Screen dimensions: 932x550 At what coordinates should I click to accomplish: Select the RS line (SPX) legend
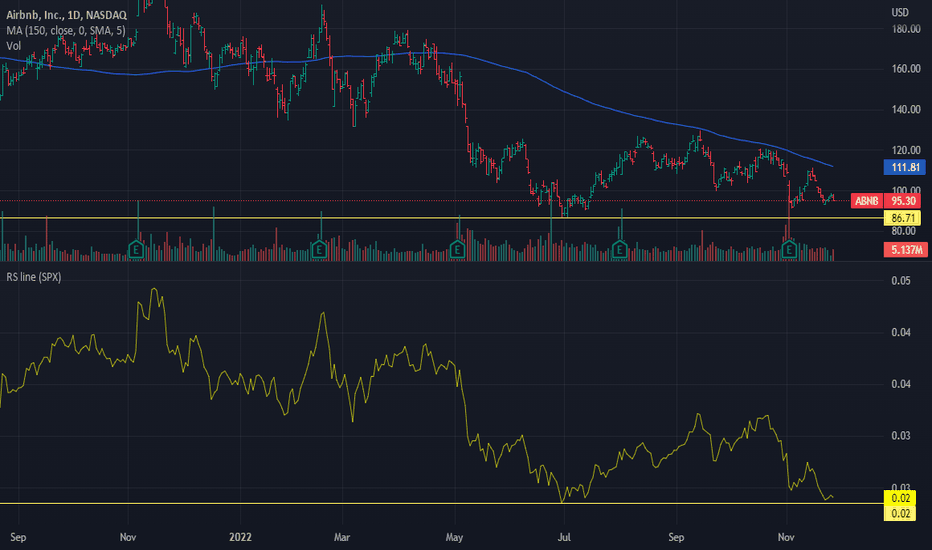[34, 277]
